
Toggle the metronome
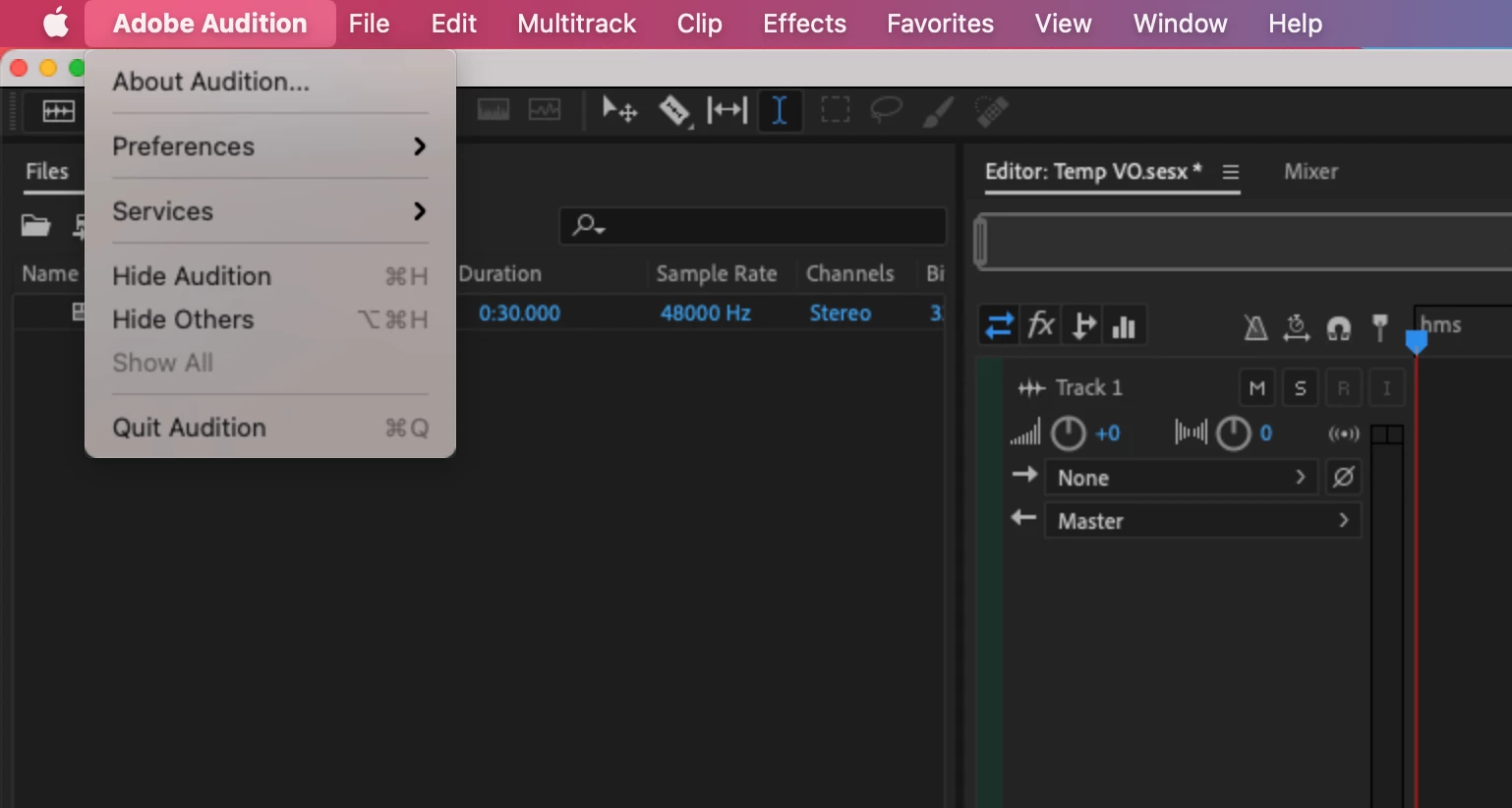[x=1255, y=327]
